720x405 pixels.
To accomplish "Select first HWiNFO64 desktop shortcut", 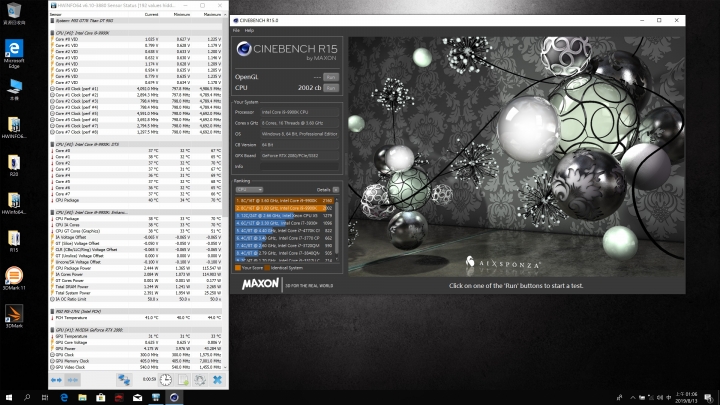I will point(14,127).
